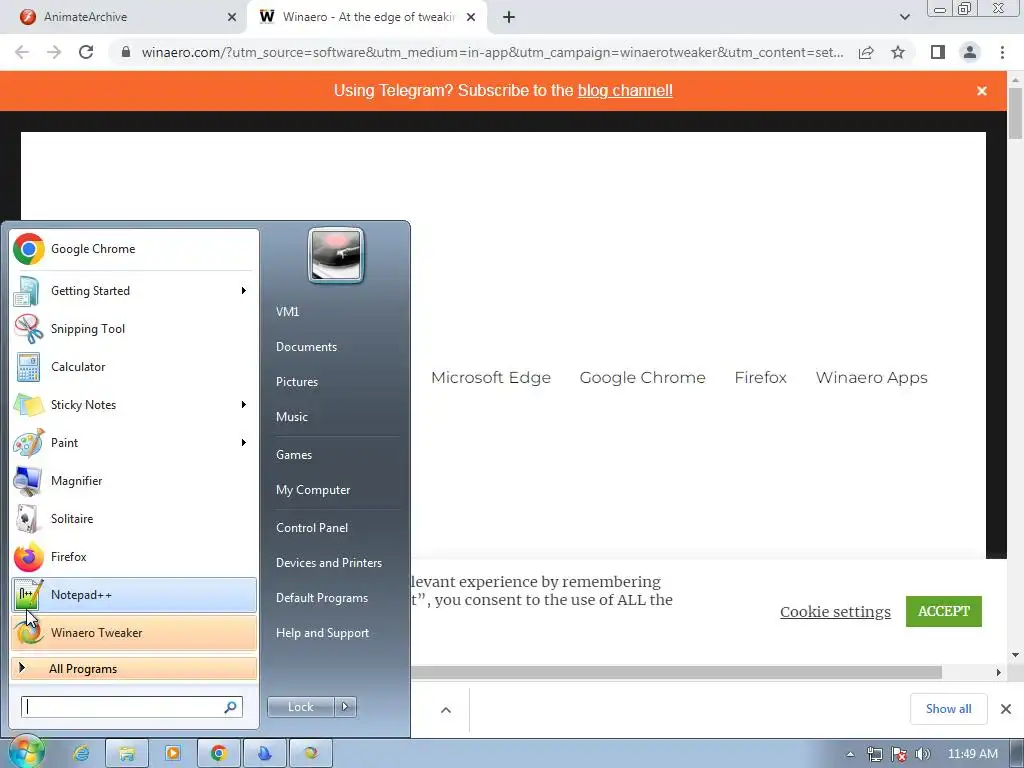Launch Solitaire from Start menu
This screenshot has width=1024, height=768.
point(134,519)
